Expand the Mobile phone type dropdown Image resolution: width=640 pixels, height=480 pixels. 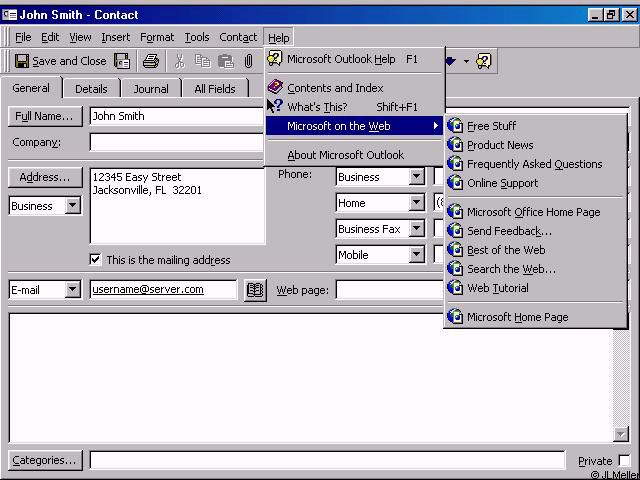(416, 255)
